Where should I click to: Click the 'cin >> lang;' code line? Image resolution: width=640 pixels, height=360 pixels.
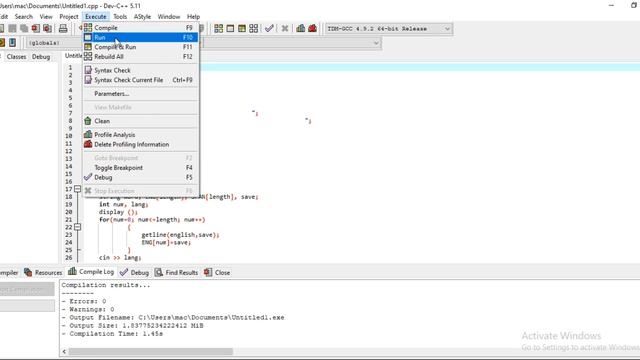point(120,258)
